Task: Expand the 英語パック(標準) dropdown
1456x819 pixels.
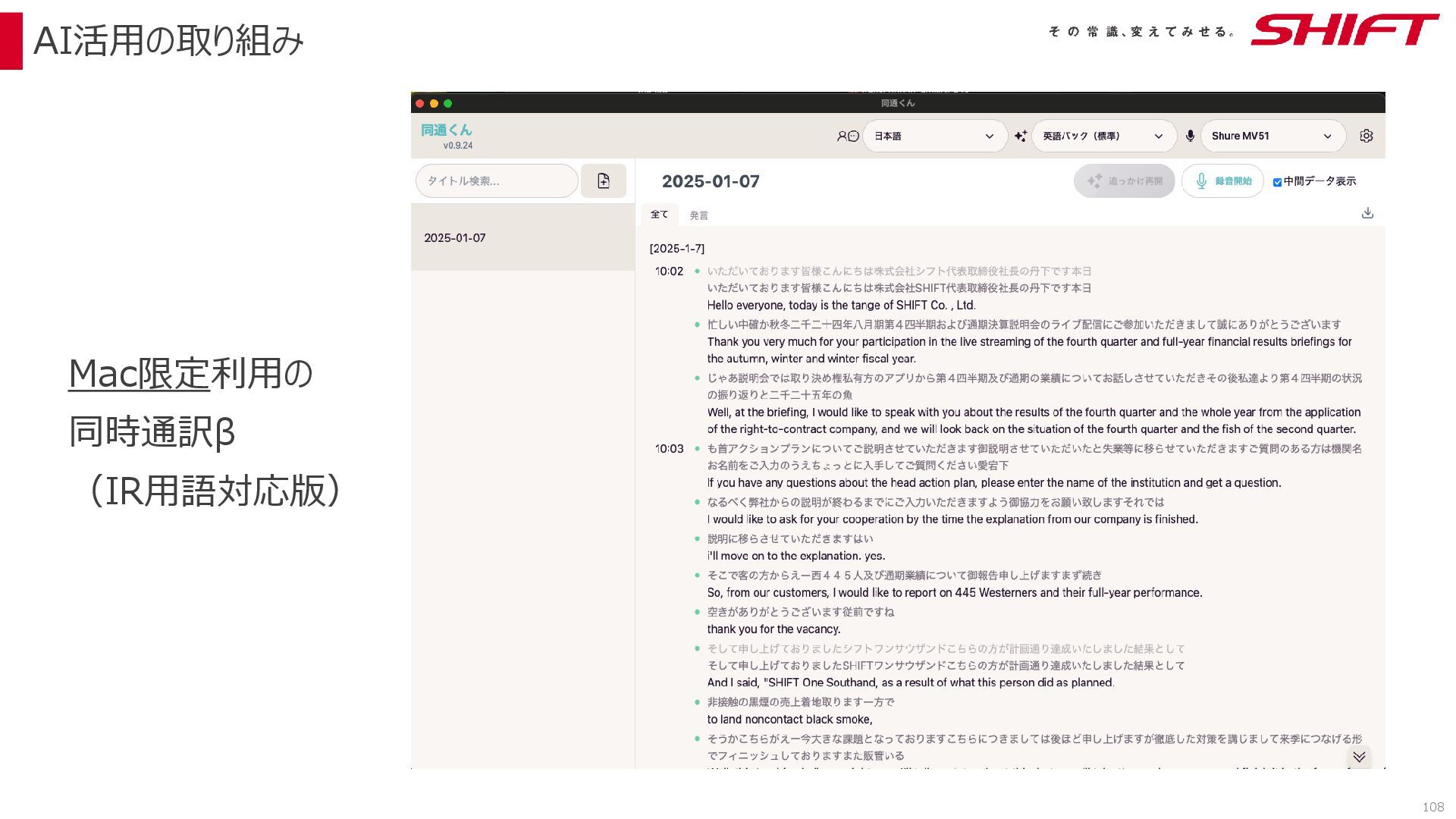Action: pos(1103,136)
